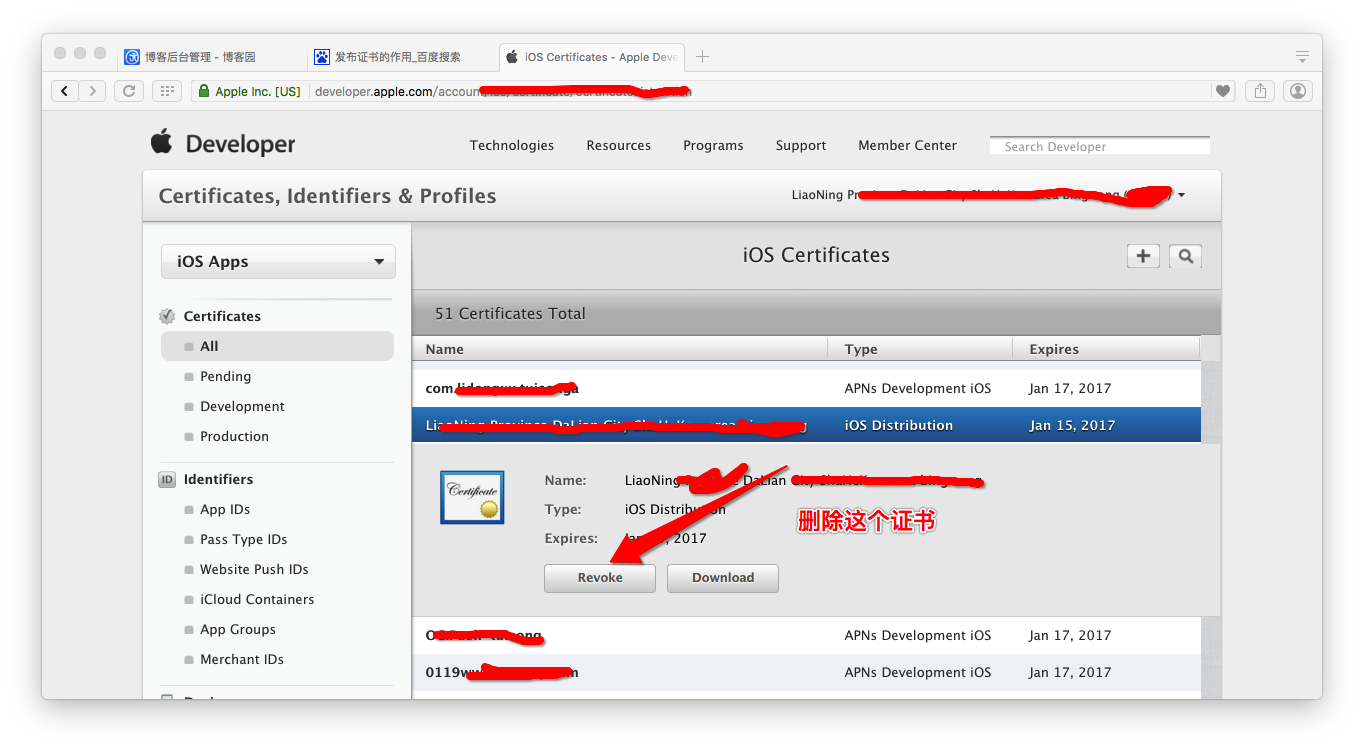Open the Technologies menu
The height and width of the screenshot is (749, 1364).
[x=512, y=145]
